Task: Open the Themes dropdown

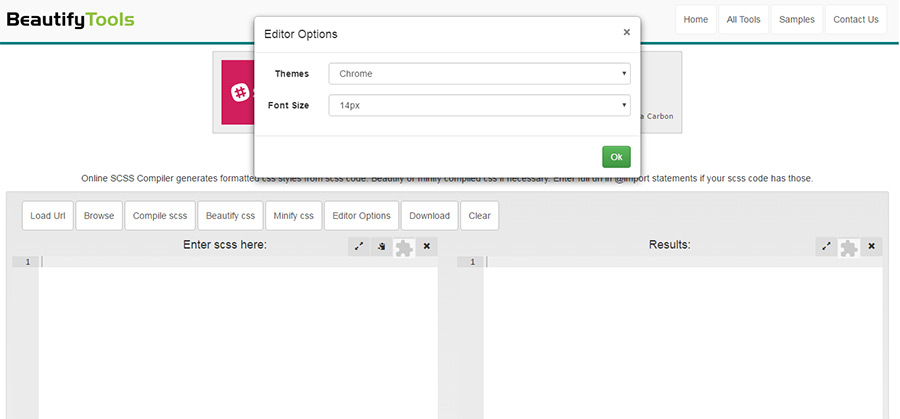Action: pos(480,74)
